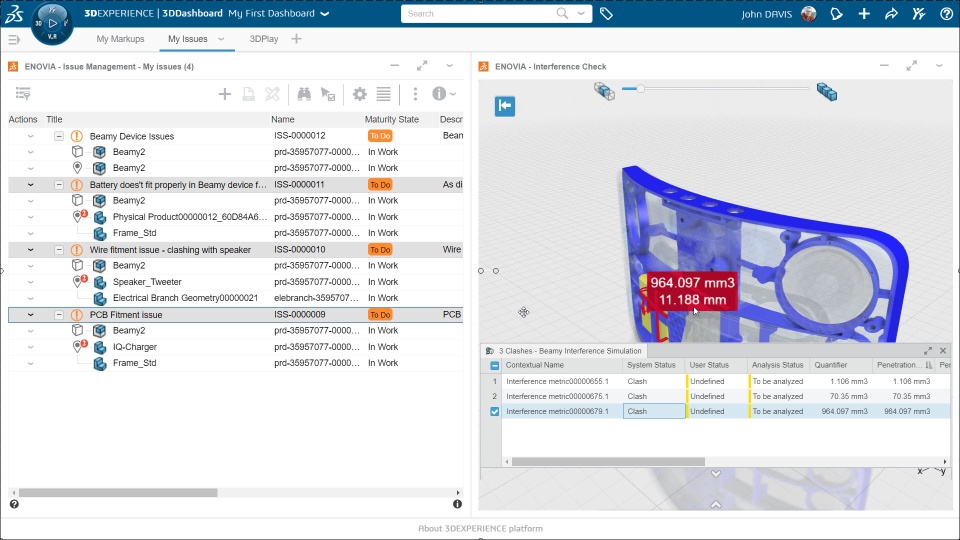Open Issue Management widget menu chevron
Viewport: 960px width, 540px height.
point(449,66)
